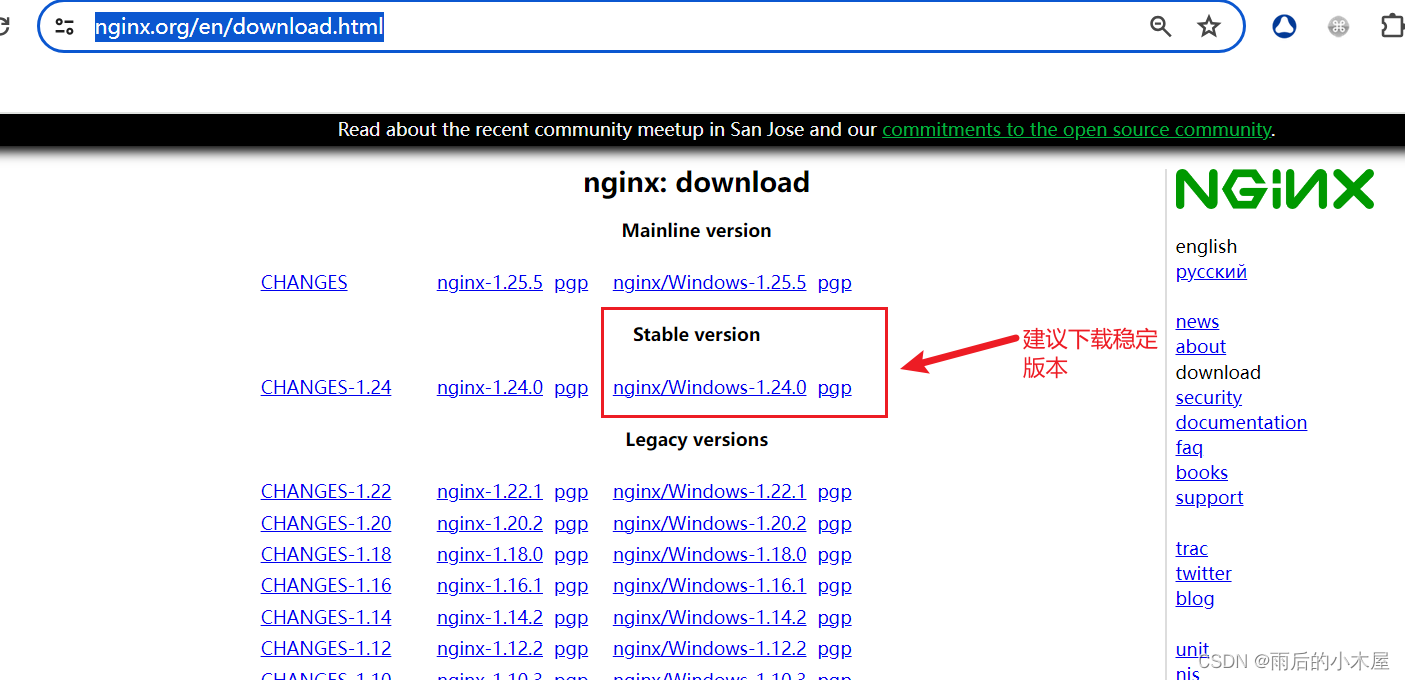Screen dimensions: 1405x680
Task: Download nginx-1.14.2 source
Action: (x=490, y=618)
